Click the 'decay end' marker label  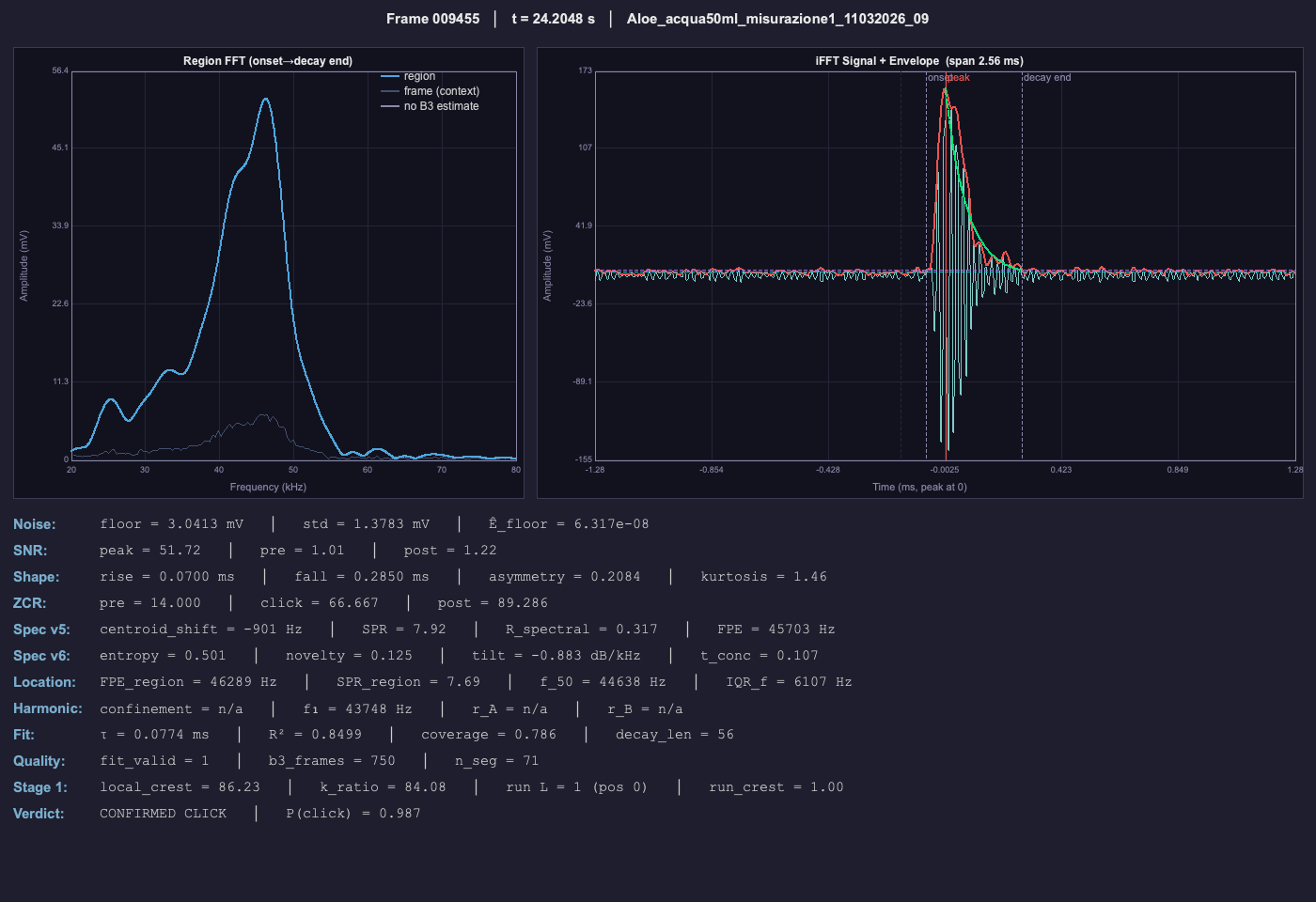(x=1047, y=78)
